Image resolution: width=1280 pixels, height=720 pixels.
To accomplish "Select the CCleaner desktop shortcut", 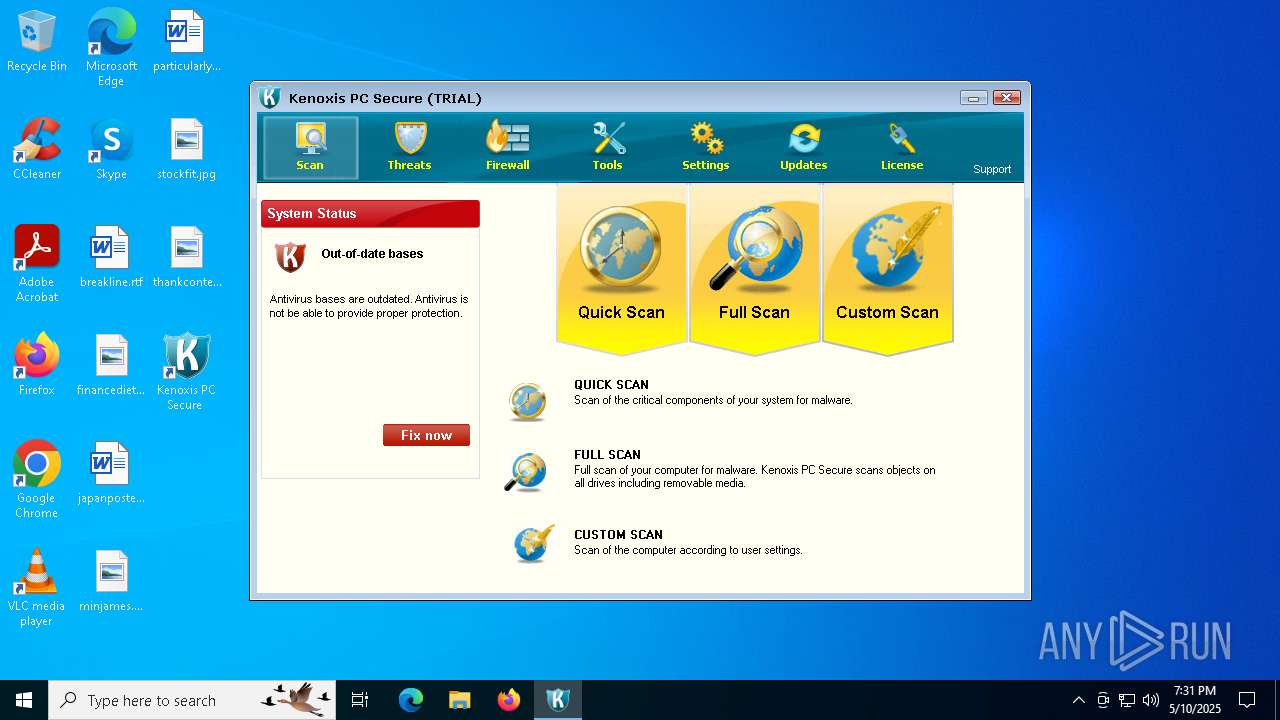I will [x=37, y=150].
